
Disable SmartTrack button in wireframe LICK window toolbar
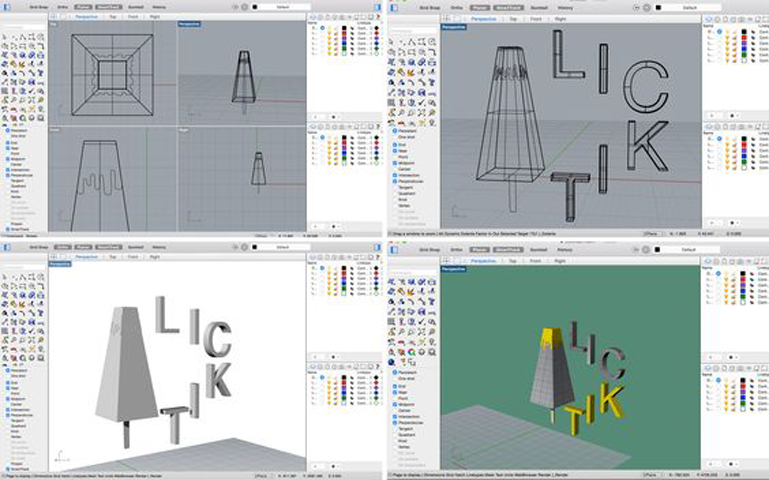(508, 8)
